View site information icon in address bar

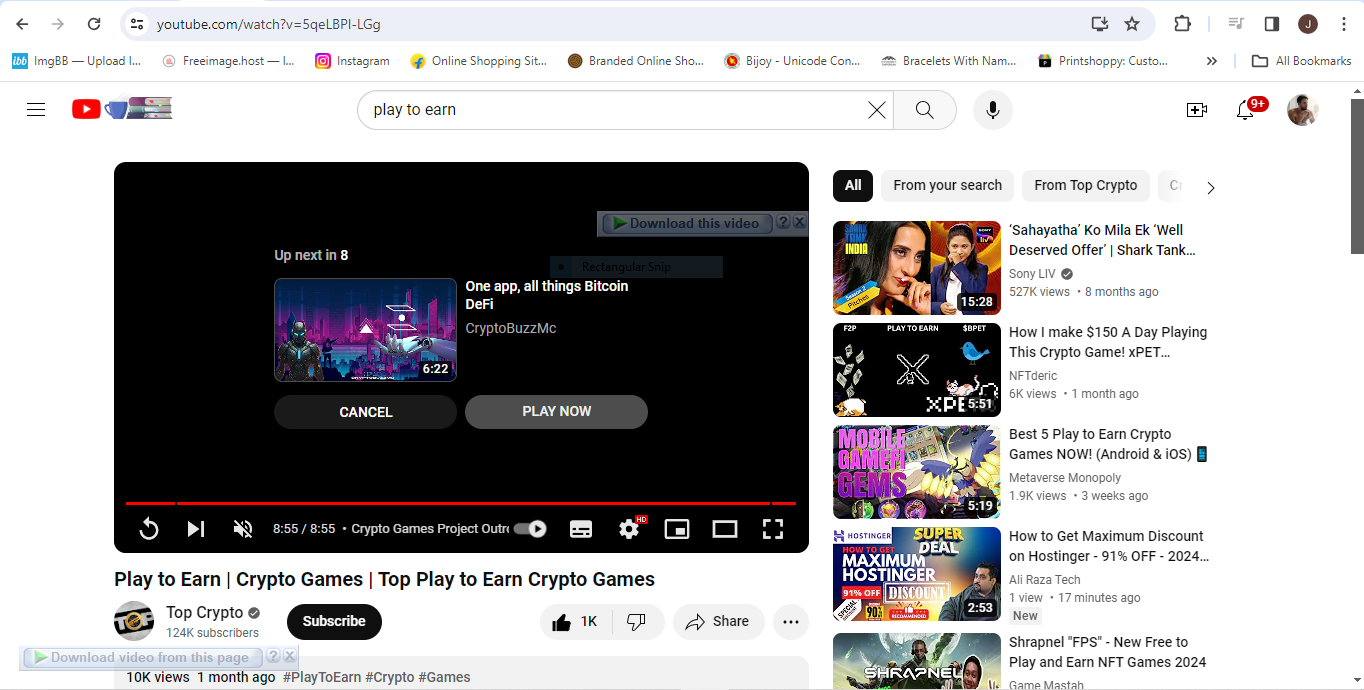click(x=138, y=24)
